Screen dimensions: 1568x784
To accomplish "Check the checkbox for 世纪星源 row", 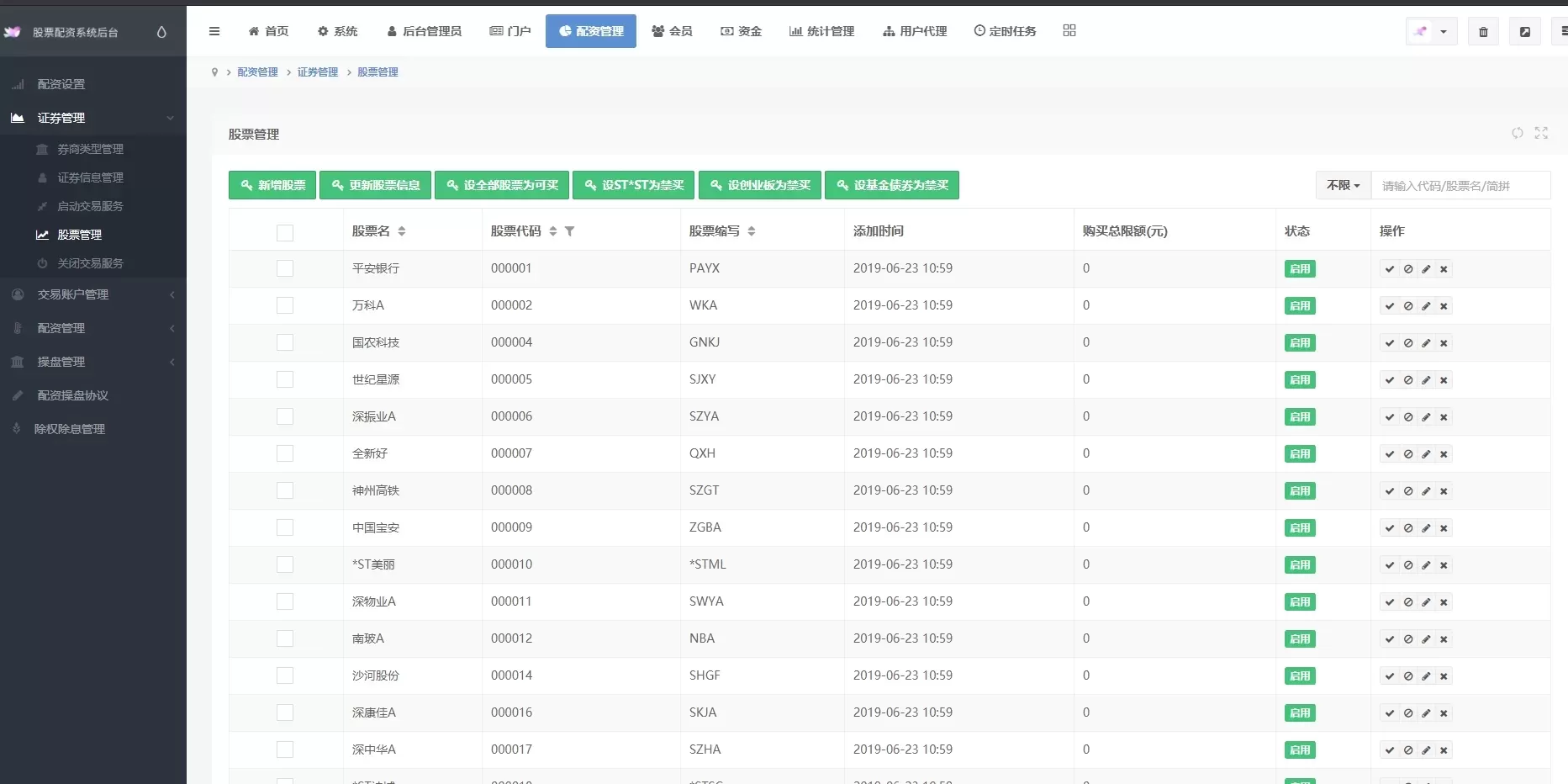I will (285, 379).
